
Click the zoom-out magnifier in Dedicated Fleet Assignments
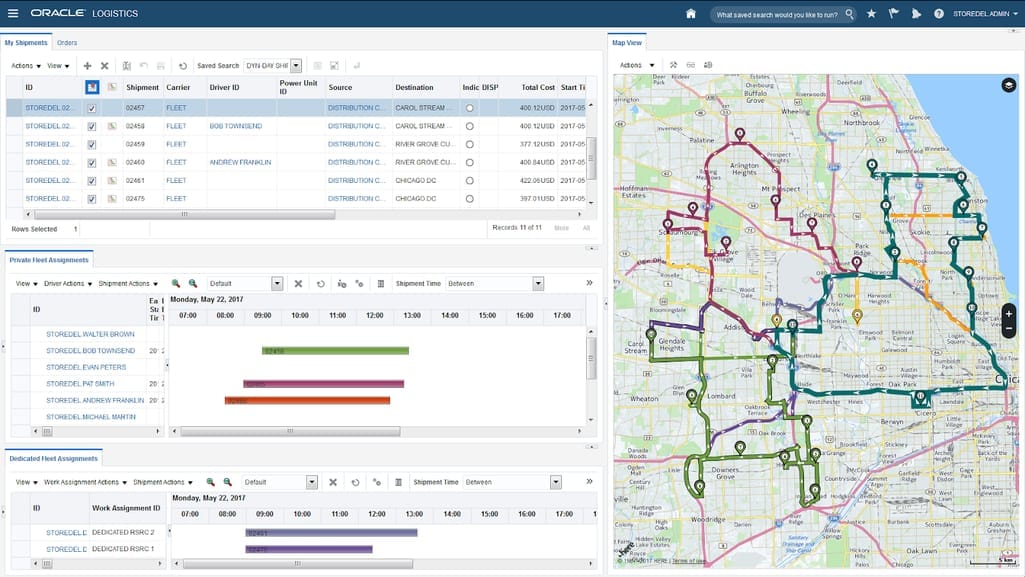[228, 482]
